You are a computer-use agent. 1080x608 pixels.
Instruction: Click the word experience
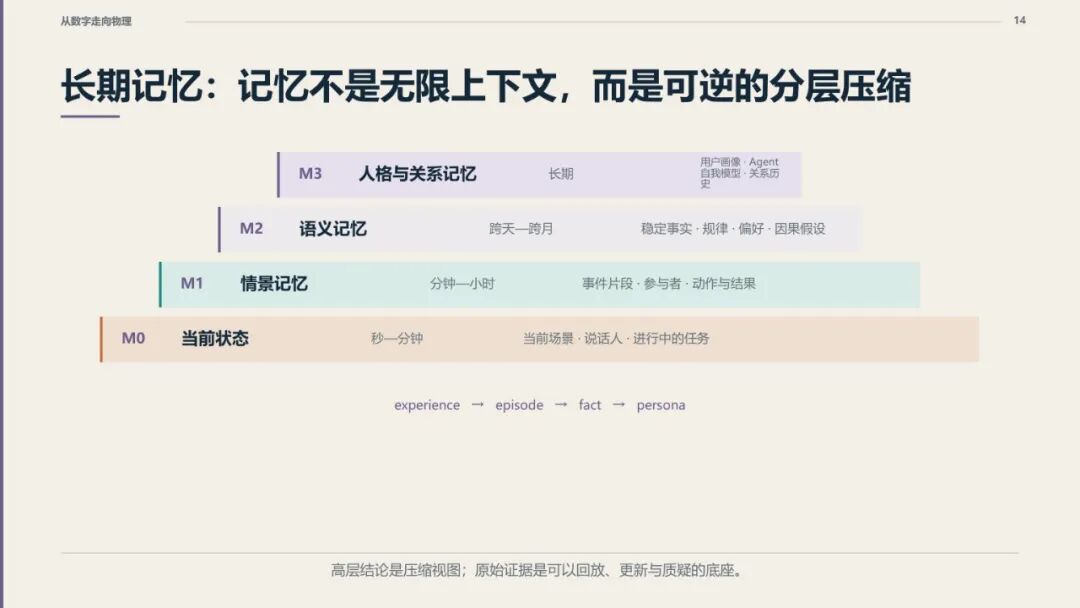coord(427,405)
